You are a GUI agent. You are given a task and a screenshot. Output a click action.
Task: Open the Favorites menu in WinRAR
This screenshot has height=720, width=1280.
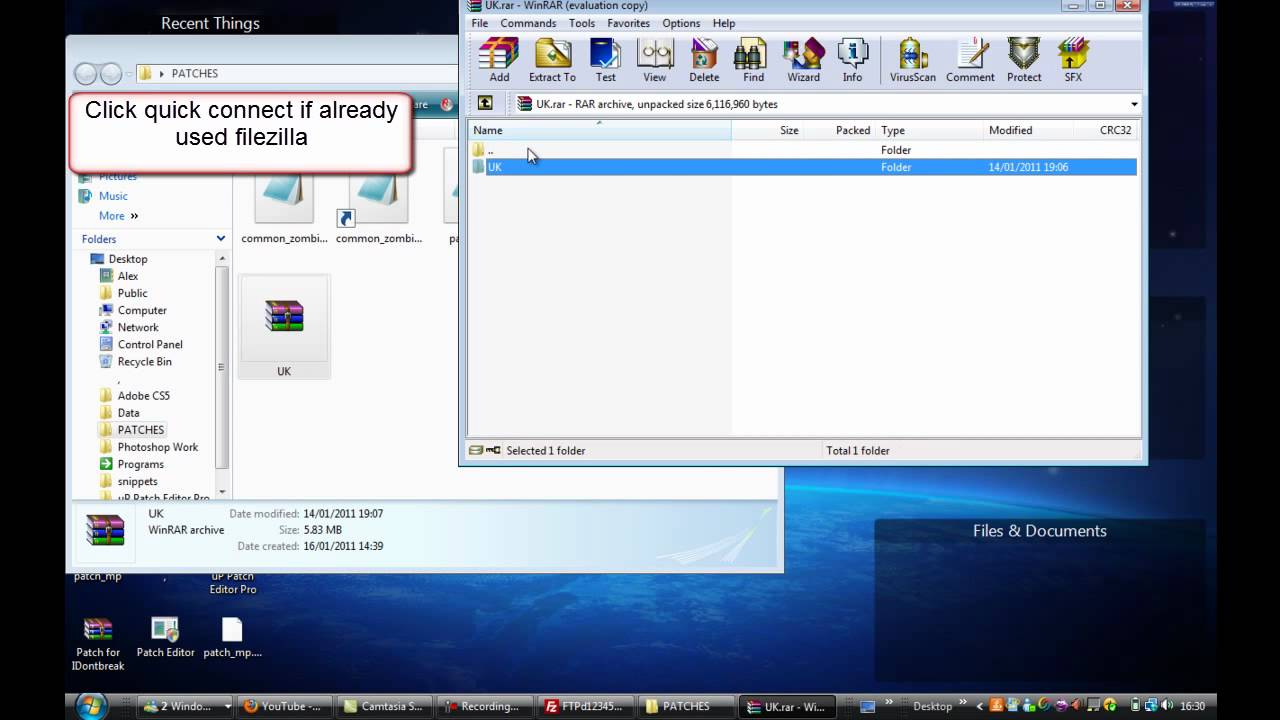tap(628, 23)
